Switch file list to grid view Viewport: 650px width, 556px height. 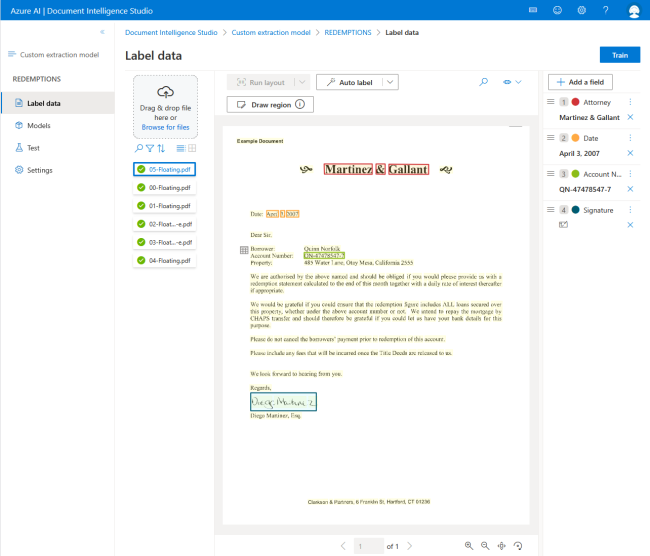click(x=191, y=148)
